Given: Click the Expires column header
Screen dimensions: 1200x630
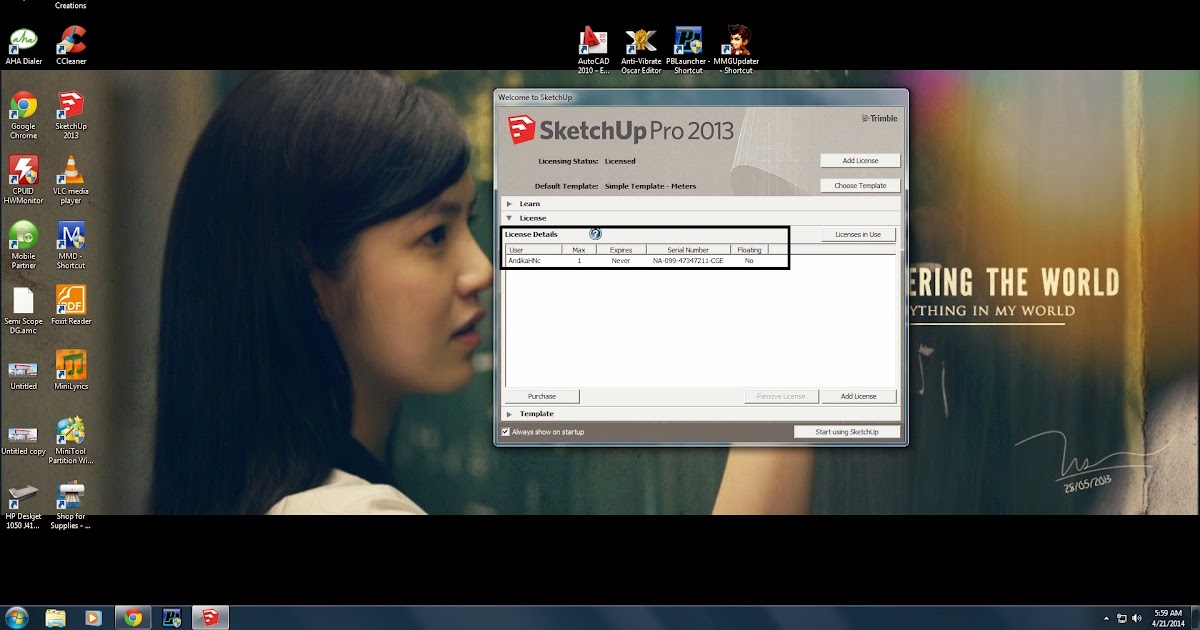Looking at the screenshot, I should pyautogui.click(x=621, y=250).
